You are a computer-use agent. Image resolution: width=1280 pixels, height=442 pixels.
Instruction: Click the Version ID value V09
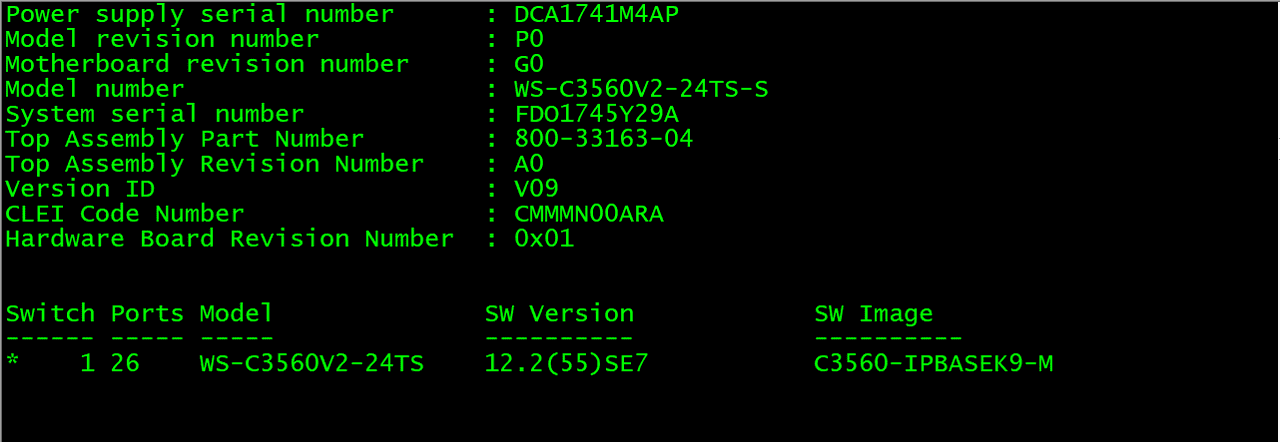(536, 189)
